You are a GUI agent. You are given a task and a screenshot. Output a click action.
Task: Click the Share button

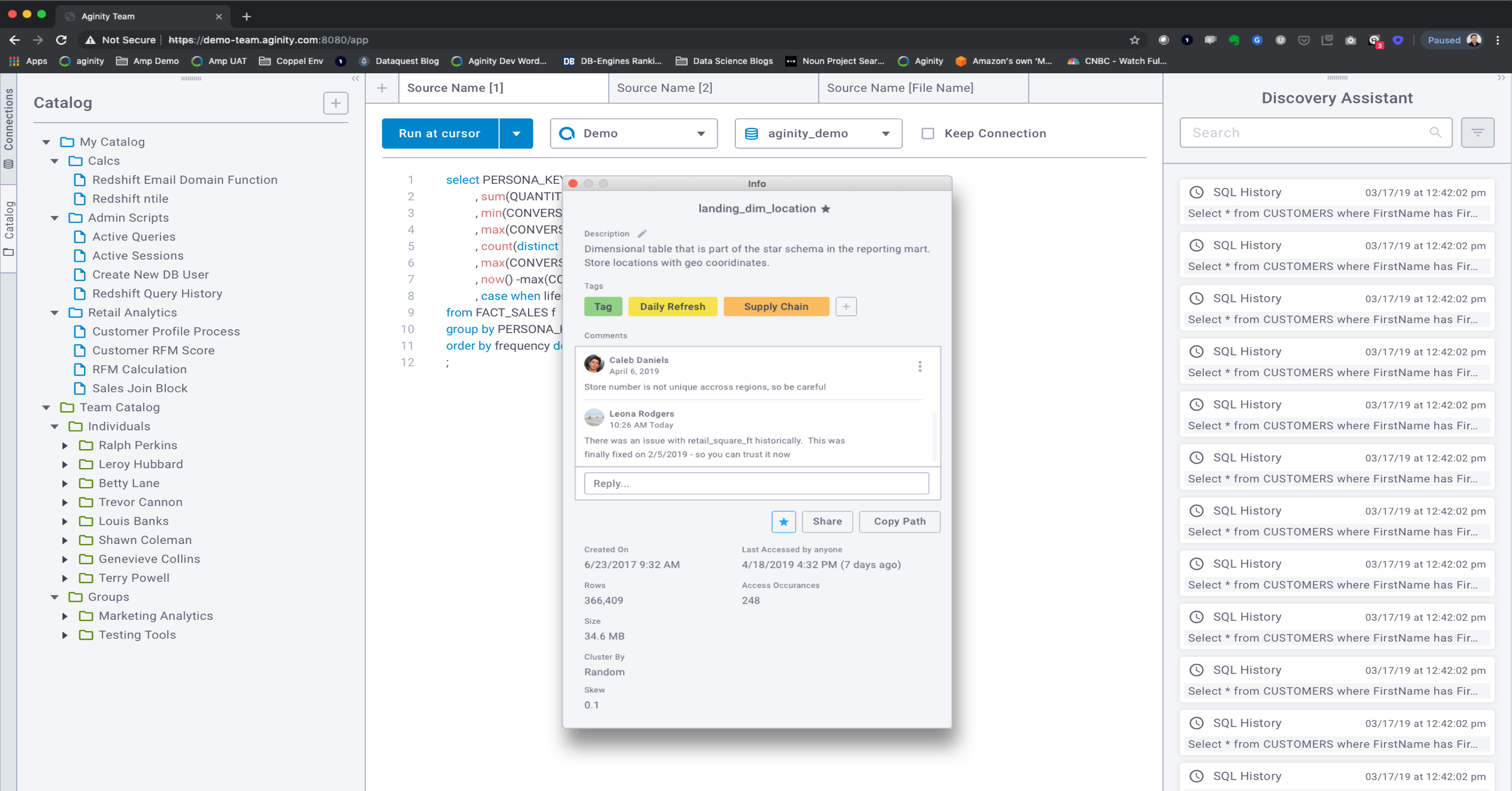tap(826, 521)
